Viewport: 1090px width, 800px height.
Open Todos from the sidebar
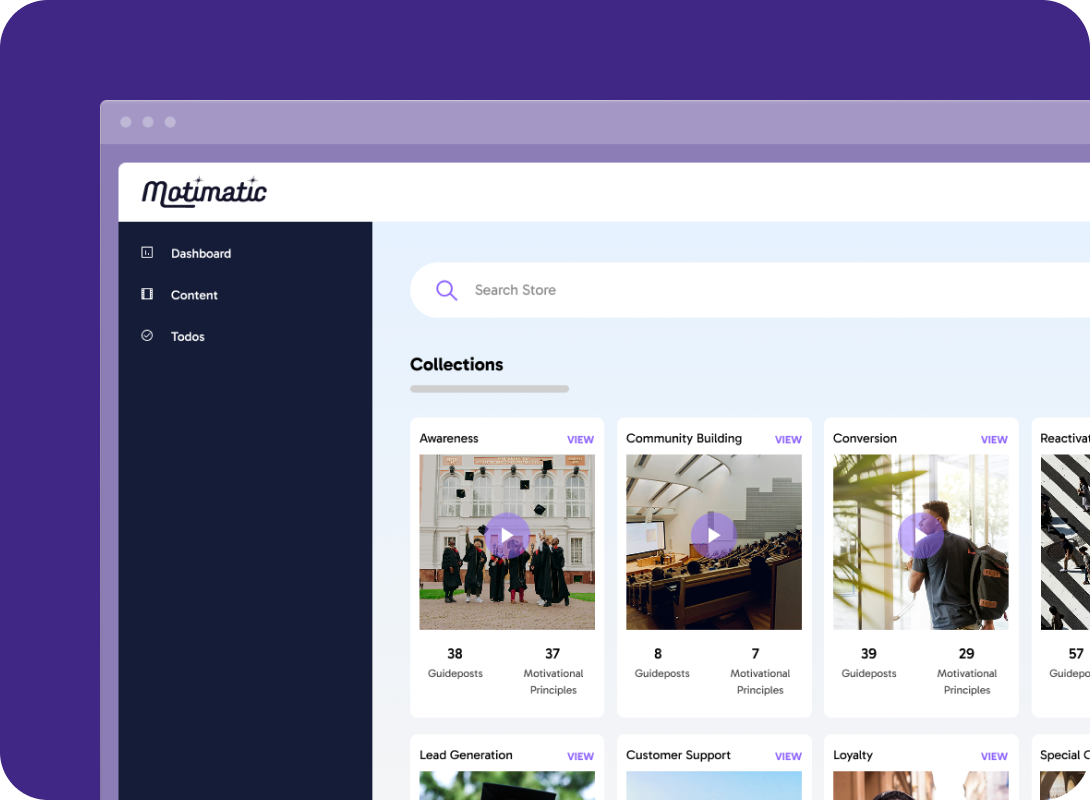pyautogui.click(x=188, y=336)
